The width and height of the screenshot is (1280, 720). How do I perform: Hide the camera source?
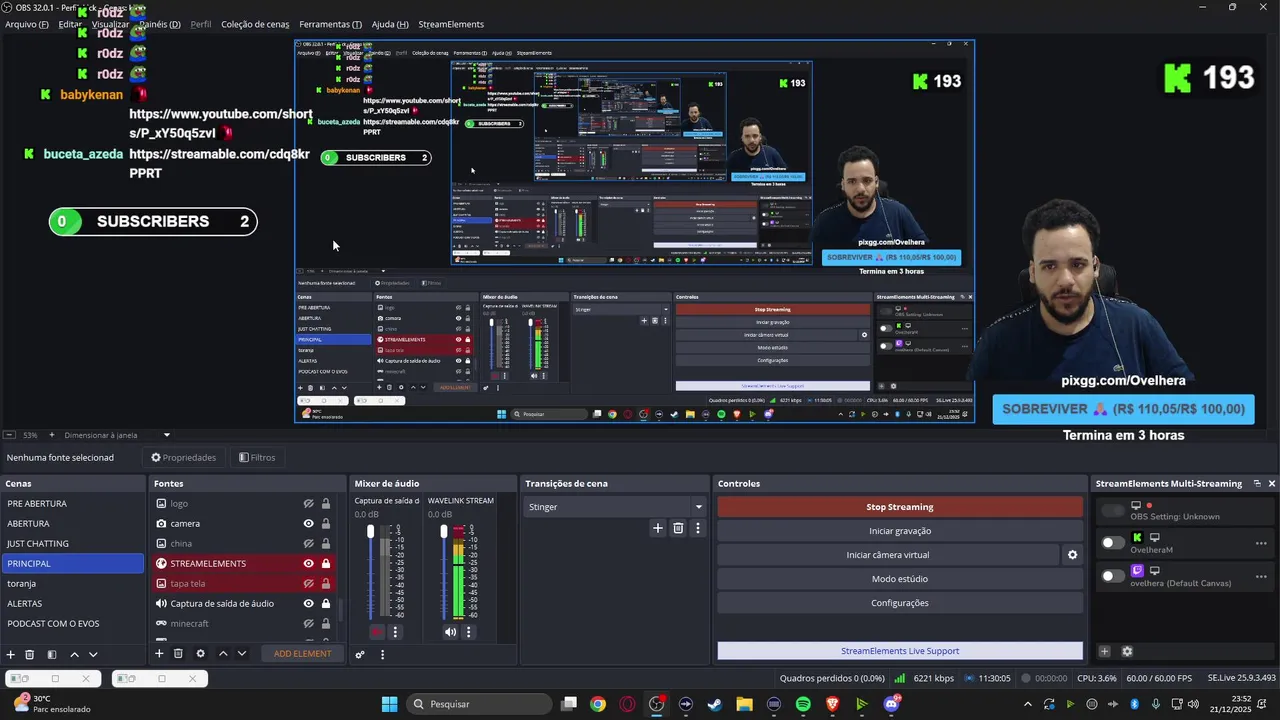click(309, 524)
